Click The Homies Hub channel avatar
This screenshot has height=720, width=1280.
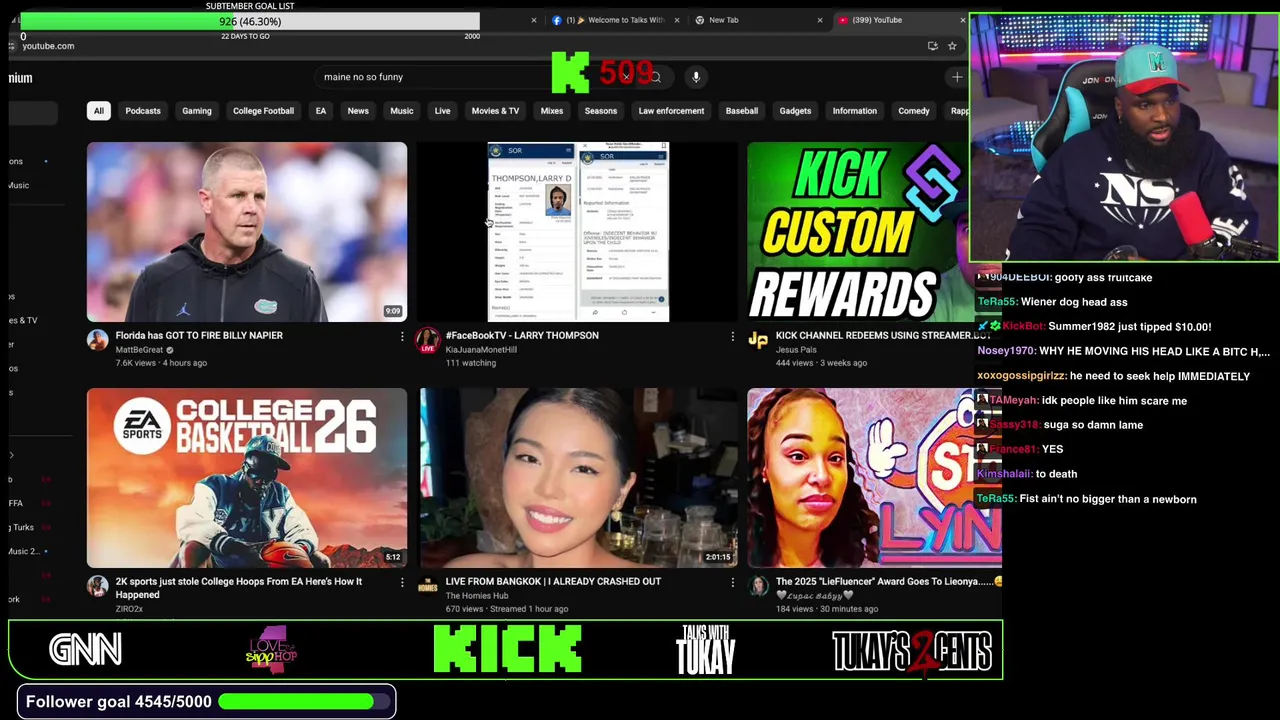[x=427, y=586]
